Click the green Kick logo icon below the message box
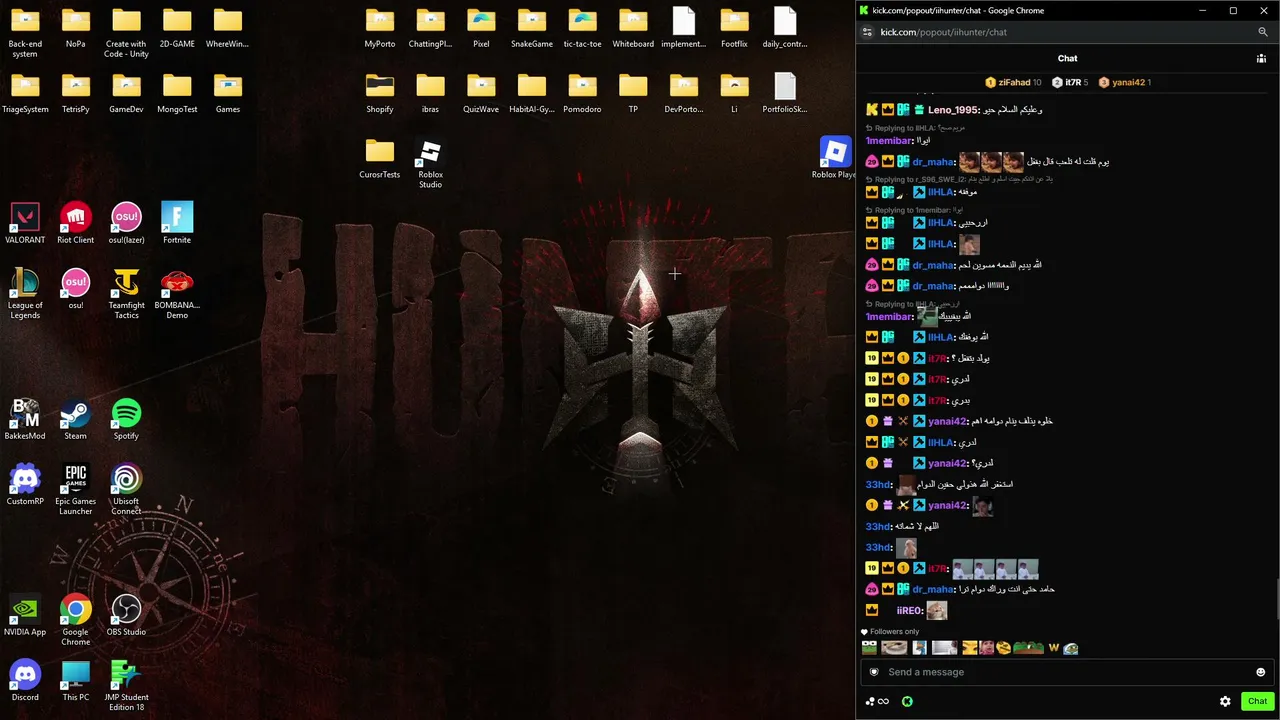Screen dimensions: 1280x720 coord(907,701)
